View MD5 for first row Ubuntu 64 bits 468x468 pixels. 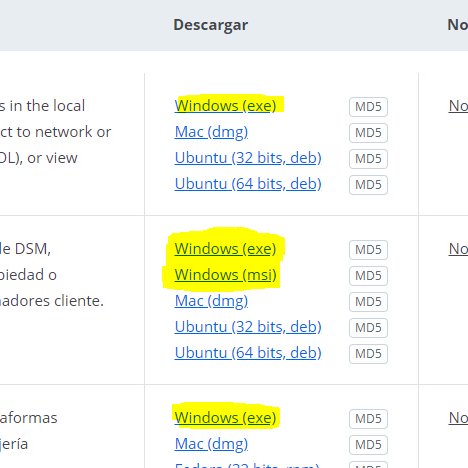tap(368, 185)
